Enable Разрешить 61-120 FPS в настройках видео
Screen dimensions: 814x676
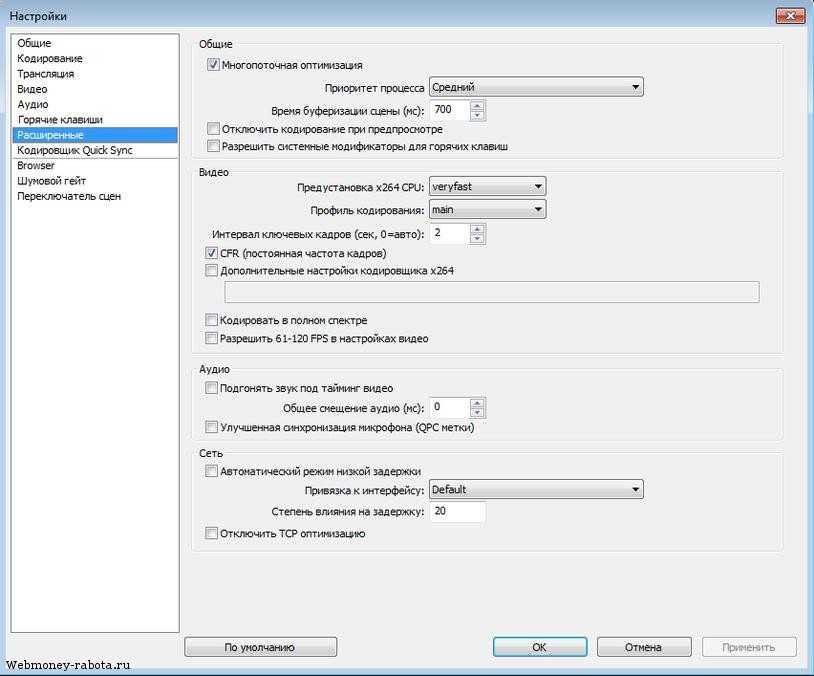tap(211, 339)
